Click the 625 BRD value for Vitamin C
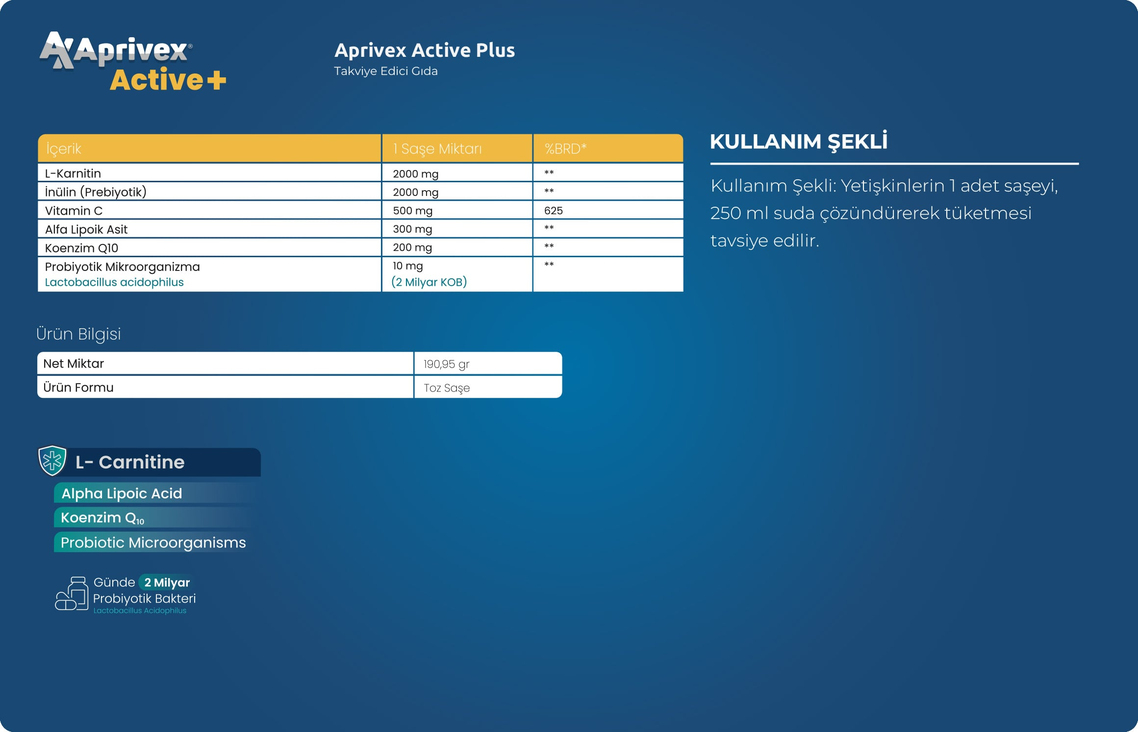 click(553, 211)
